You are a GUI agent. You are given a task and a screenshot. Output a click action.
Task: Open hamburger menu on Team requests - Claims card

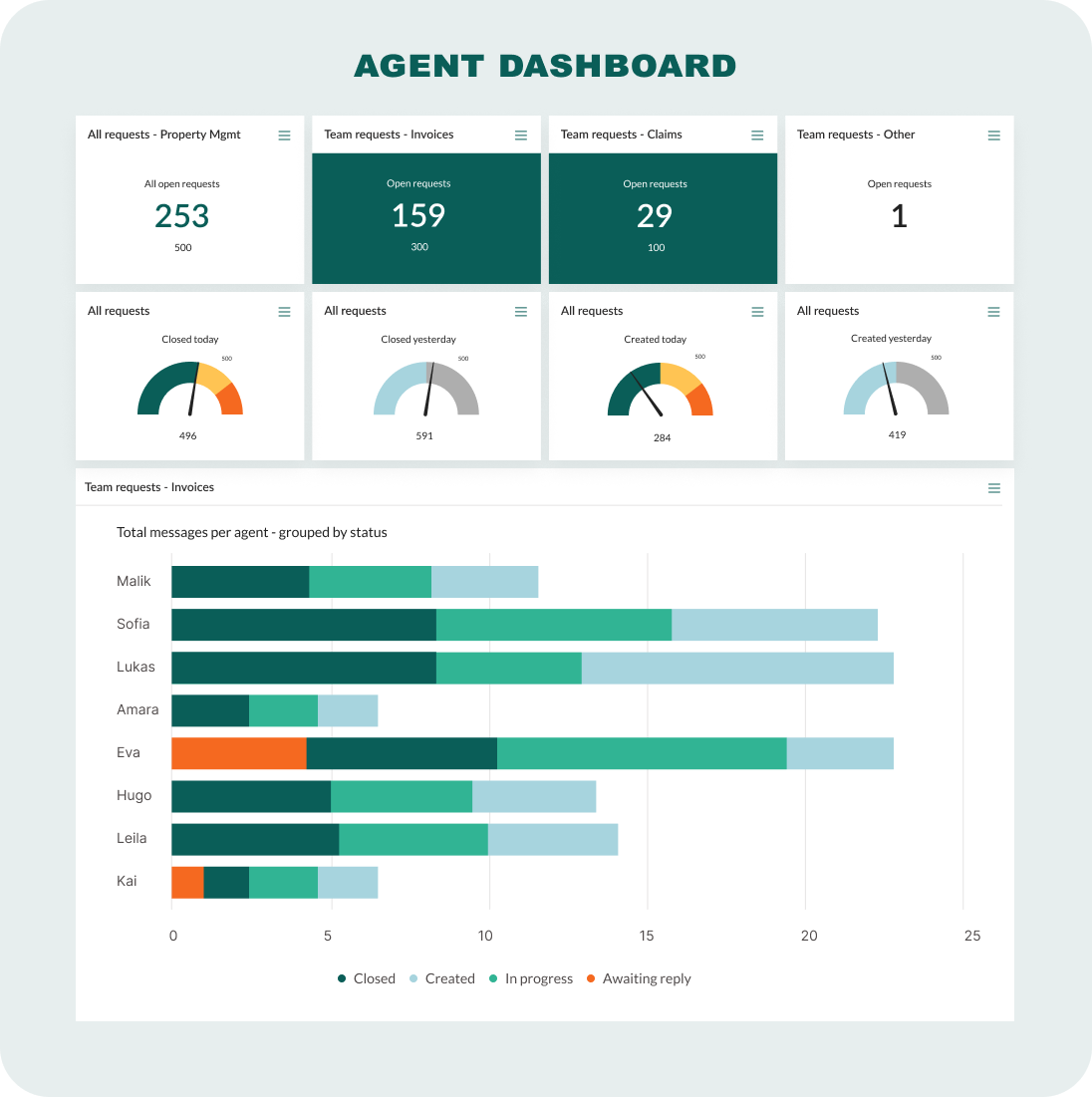tap(757, 136)
